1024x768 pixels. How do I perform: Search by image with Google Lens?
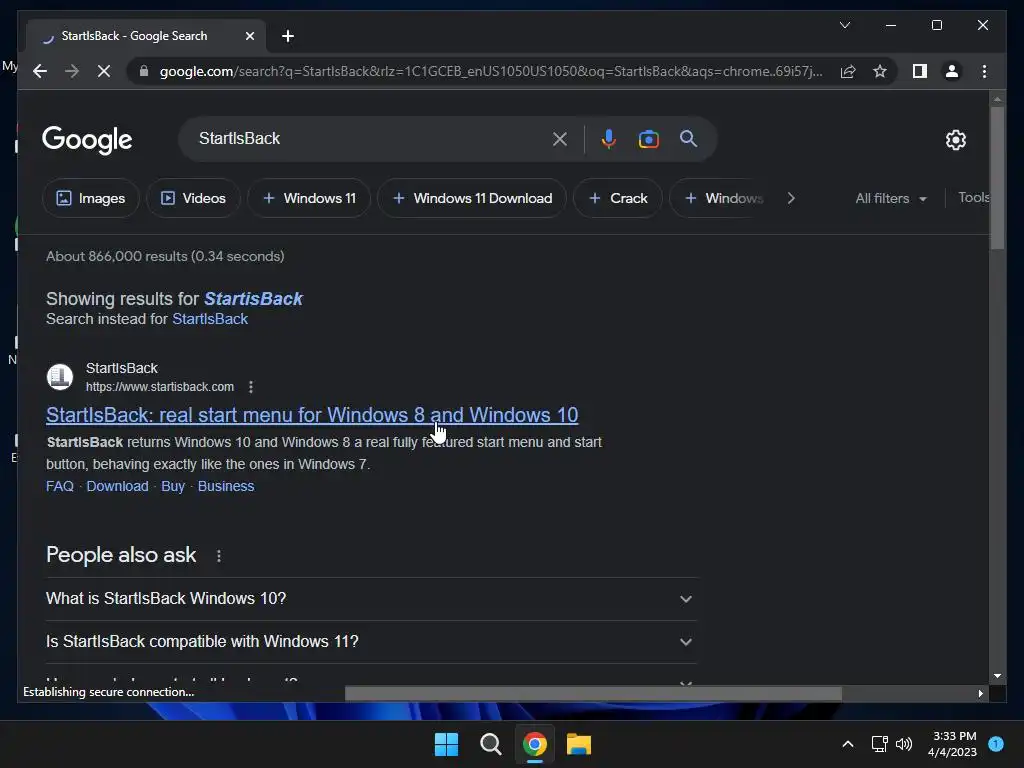tap(648, 139)
